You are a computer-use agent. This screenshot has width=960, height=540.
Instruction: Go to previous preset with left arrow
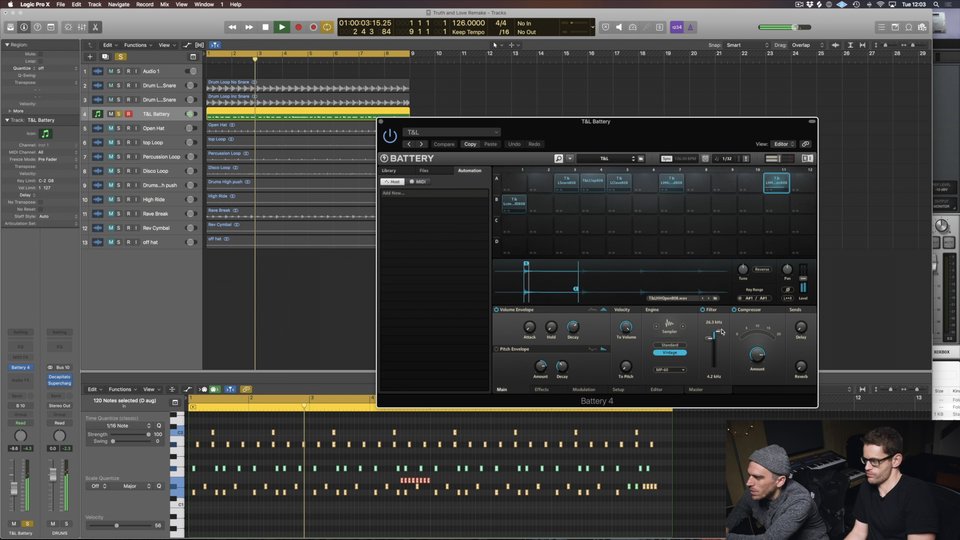pos(409,144)
